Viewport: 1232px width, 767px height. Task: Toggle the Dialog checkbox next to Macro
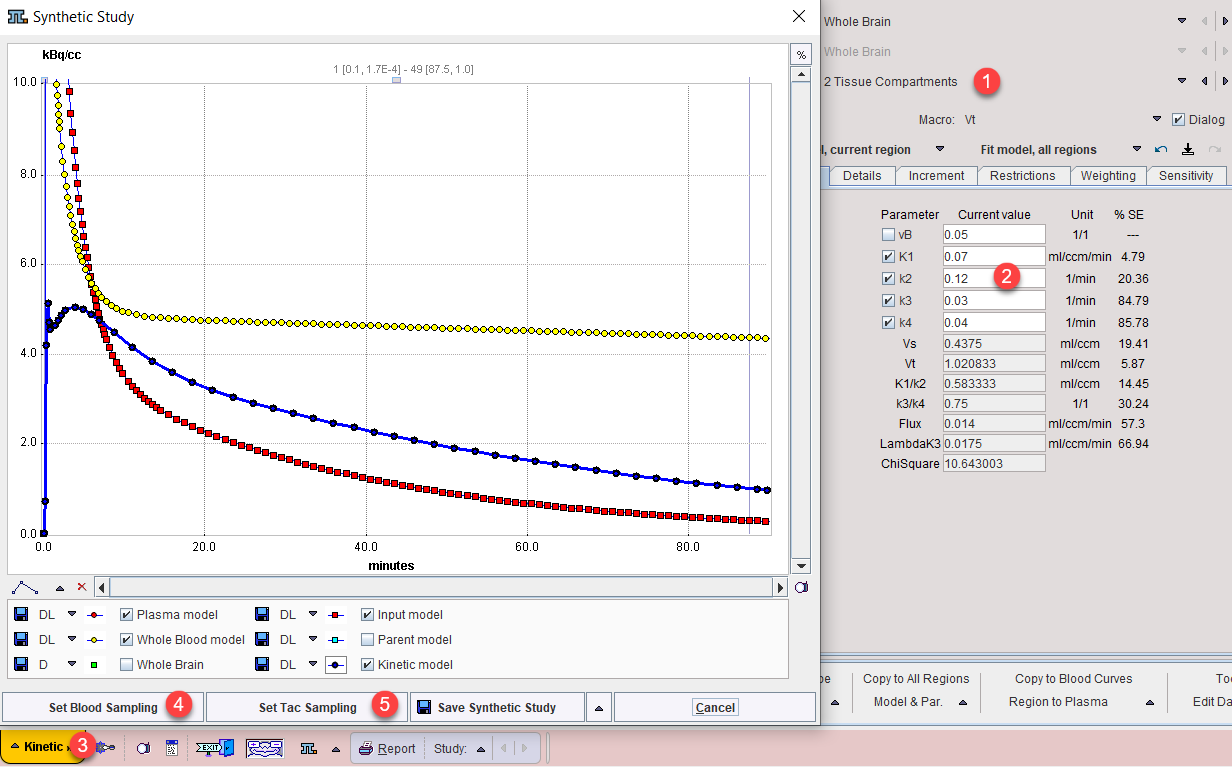(x=1178, y=119)
